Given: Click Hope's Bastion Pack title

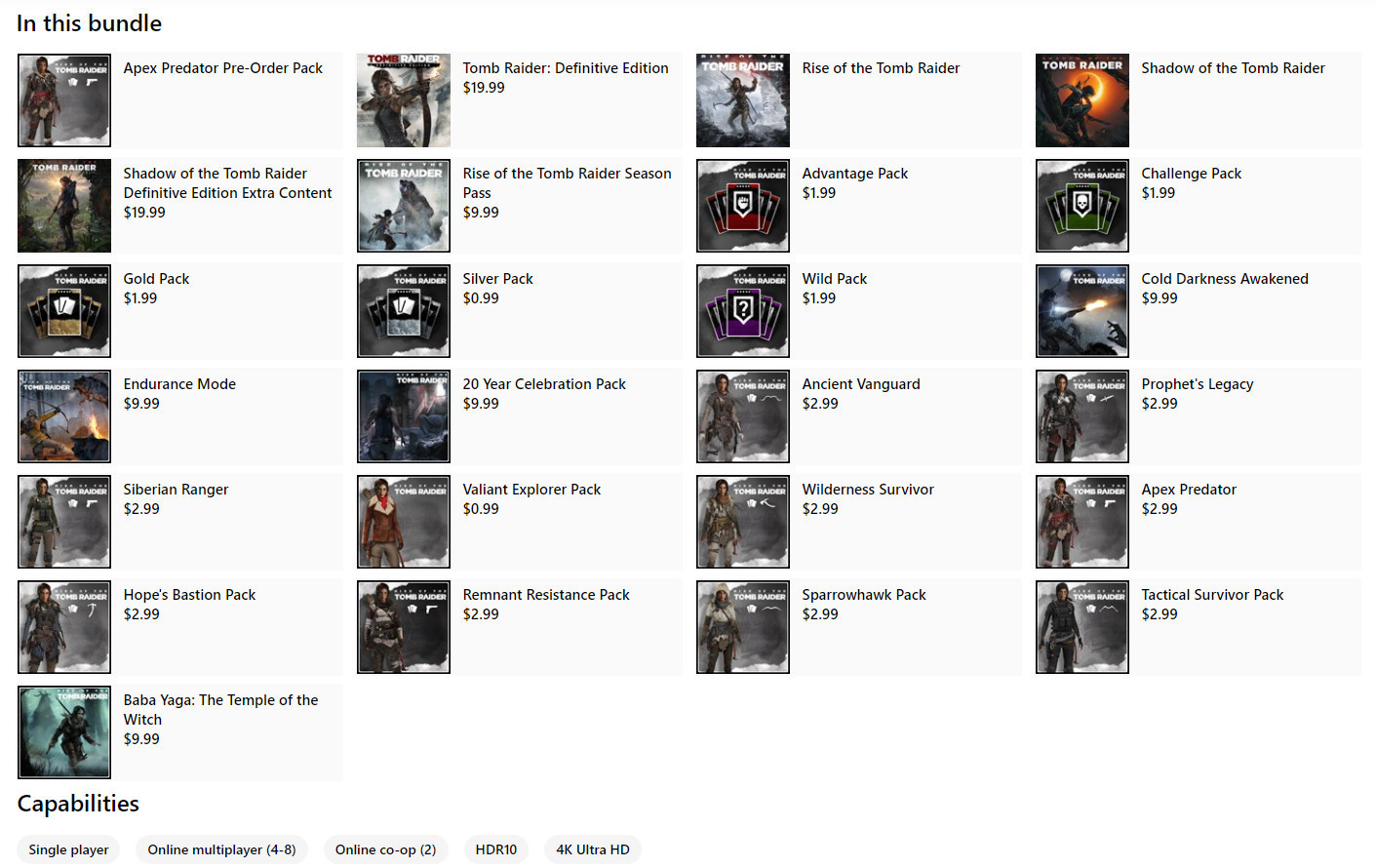Looking at the screenshot, I should 189,595.
